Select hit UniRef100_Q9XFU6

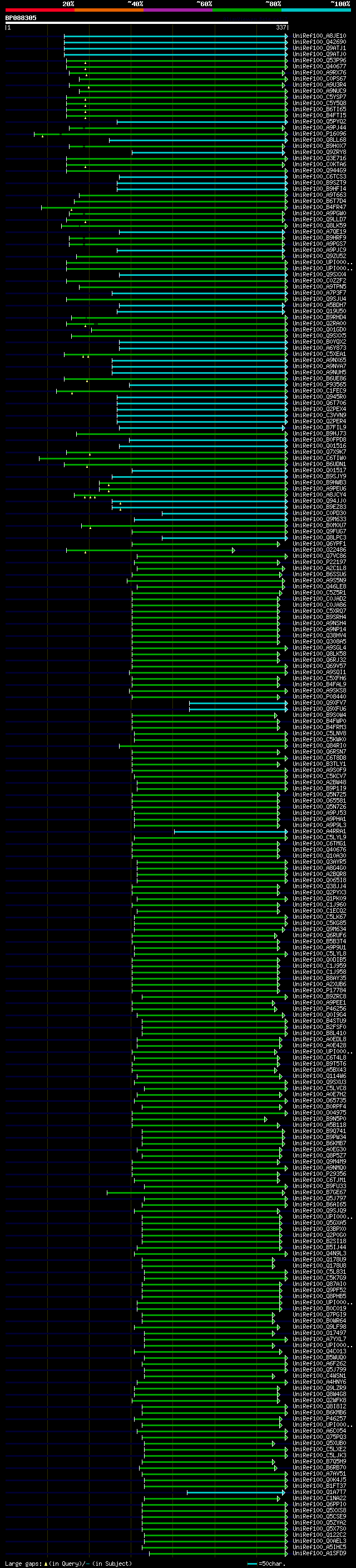(x=319, y=709)
